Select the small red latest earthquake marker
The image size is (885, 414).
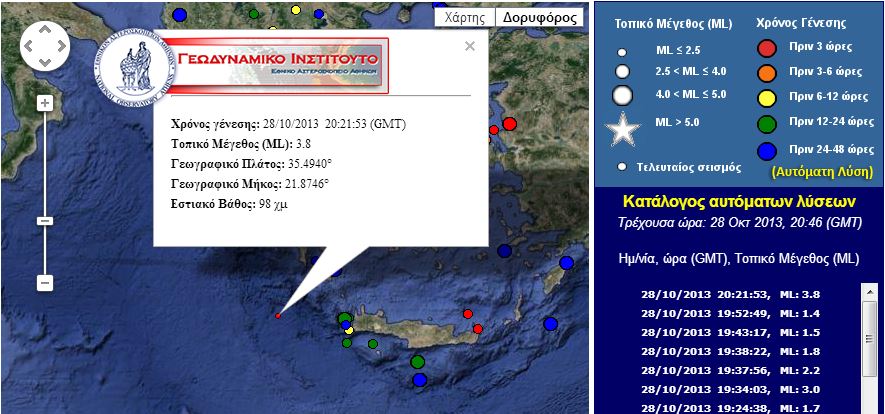tap(278, 316)
